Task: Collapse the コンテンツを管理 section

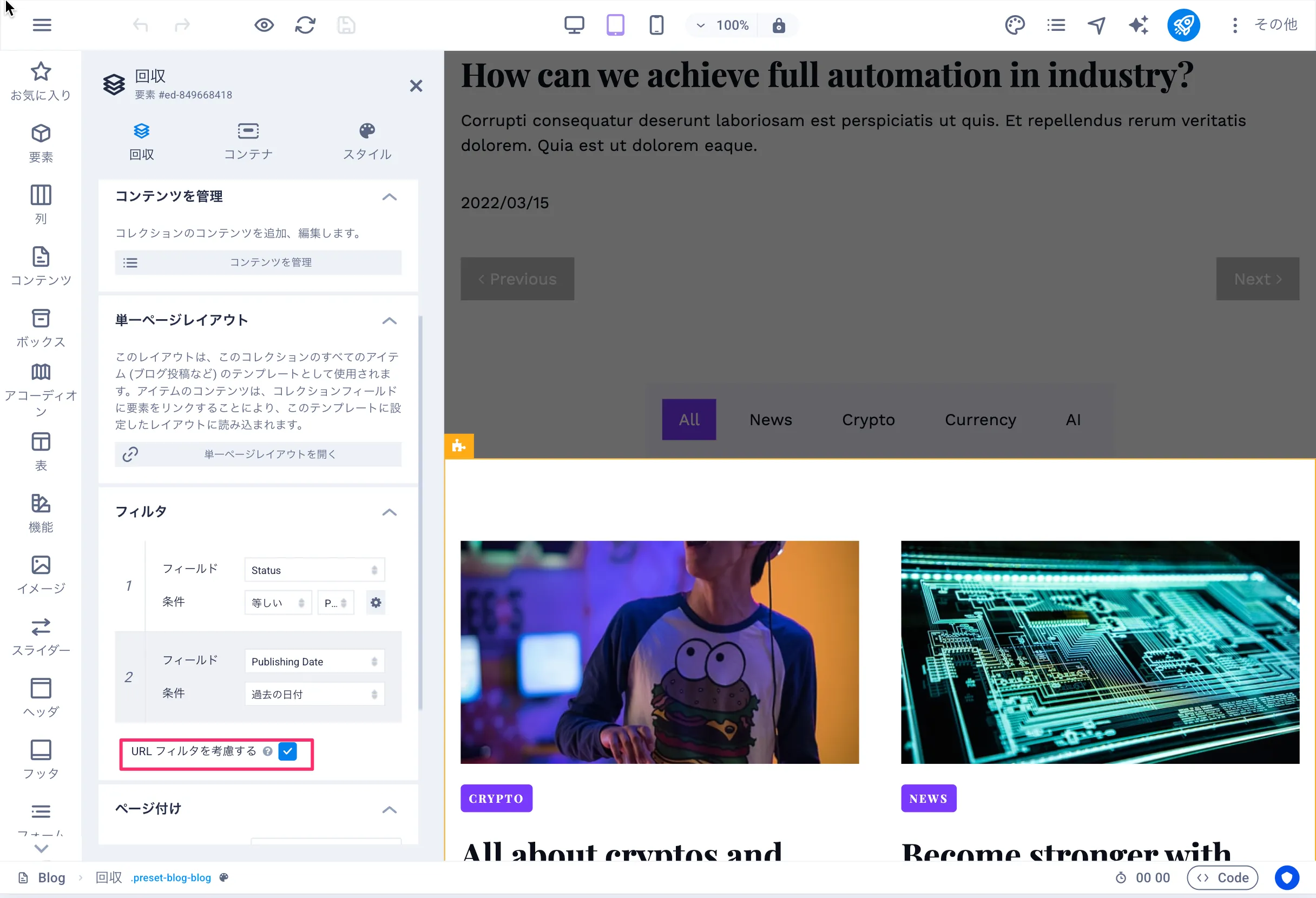Action: 390,197
